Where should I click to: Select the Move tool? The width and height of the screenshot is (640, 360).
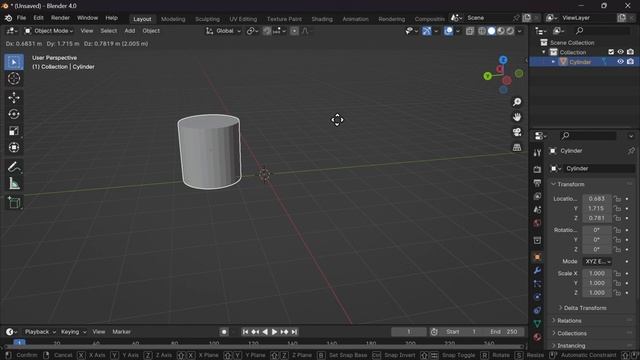(14, 98)
